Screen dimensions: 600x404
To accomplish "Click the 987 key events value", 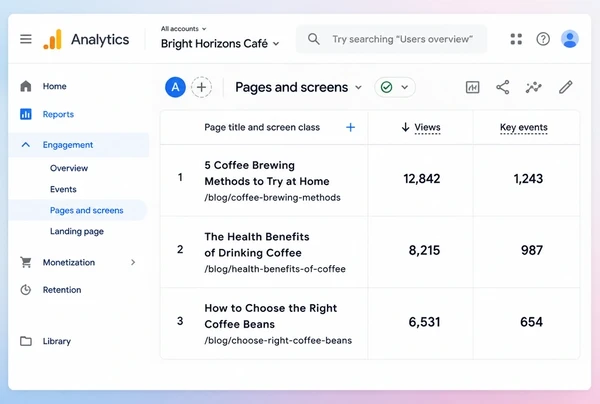I will (532, 250).
